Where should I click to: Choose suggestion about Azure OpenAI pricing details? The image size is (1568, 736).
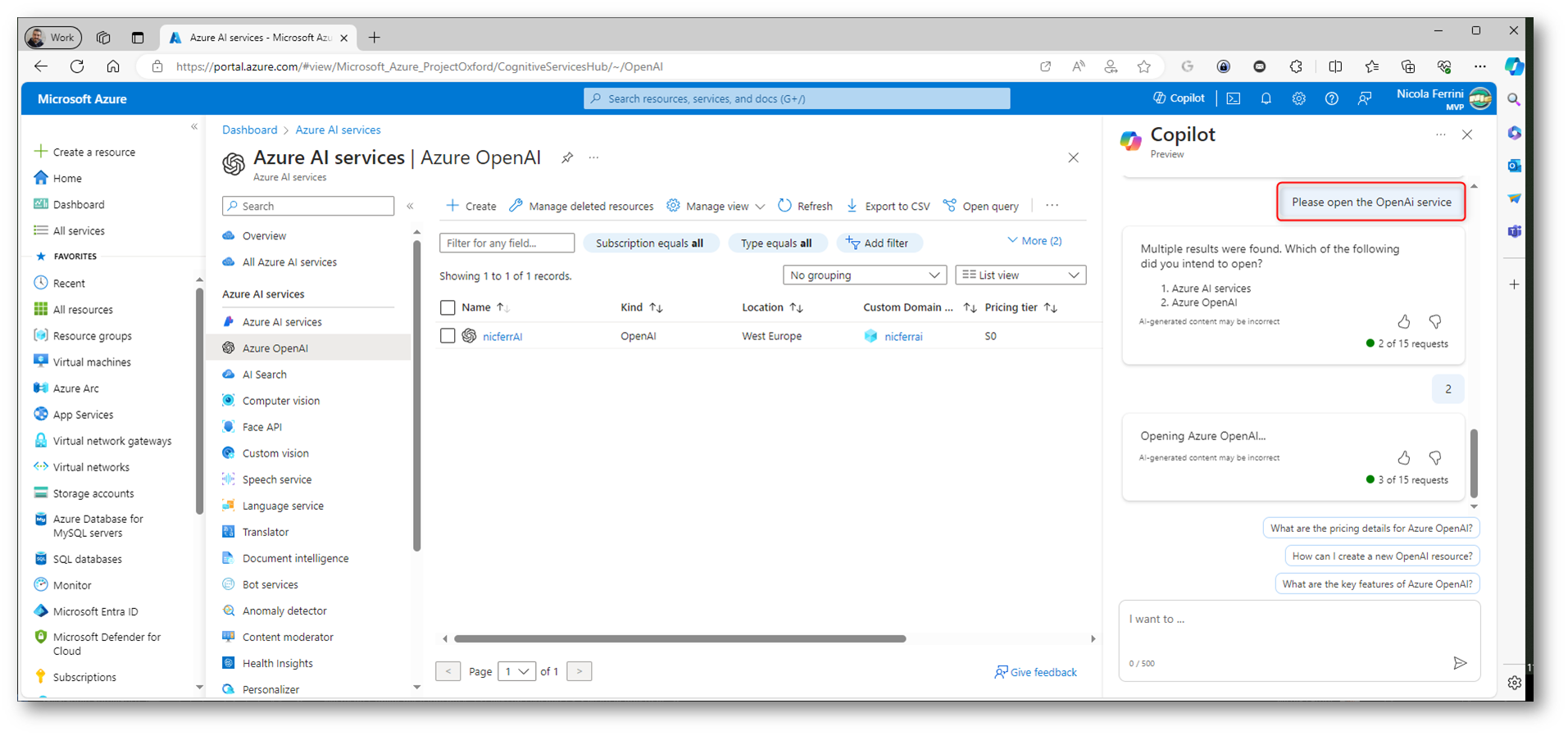point(1371,529)
